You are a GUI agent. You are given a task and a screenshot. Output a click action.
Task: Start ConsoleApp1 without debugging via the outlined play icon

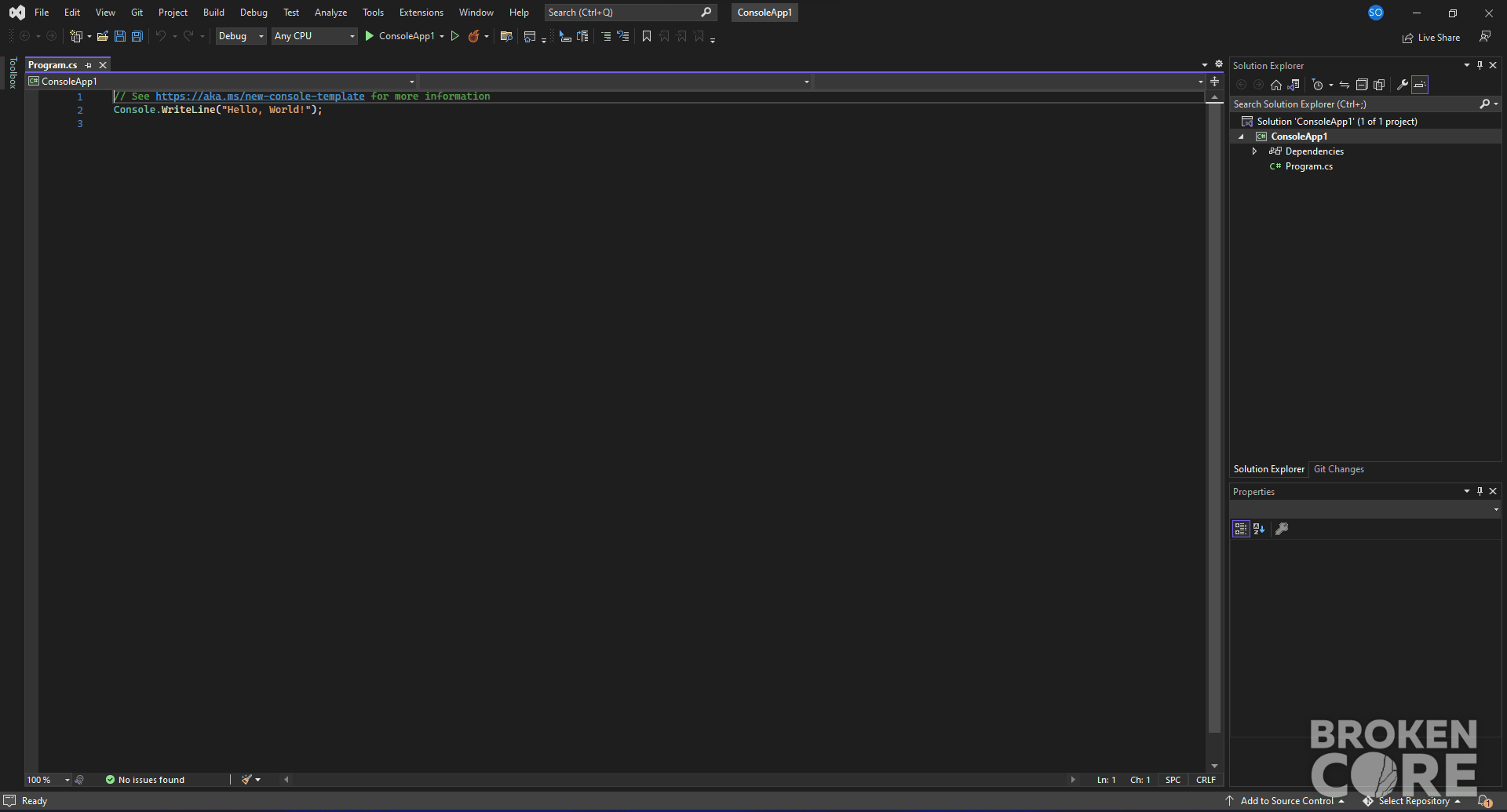[454, 36]
